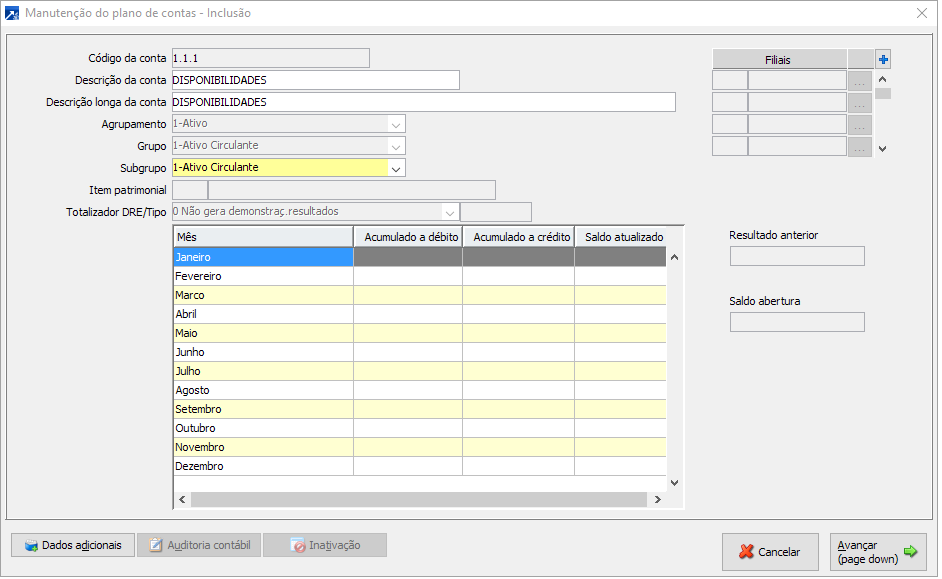Advance with Avançar (page down) button
The width and height of the screenshot is (942, 579).
pyautogui.click(x=878, y=552)
